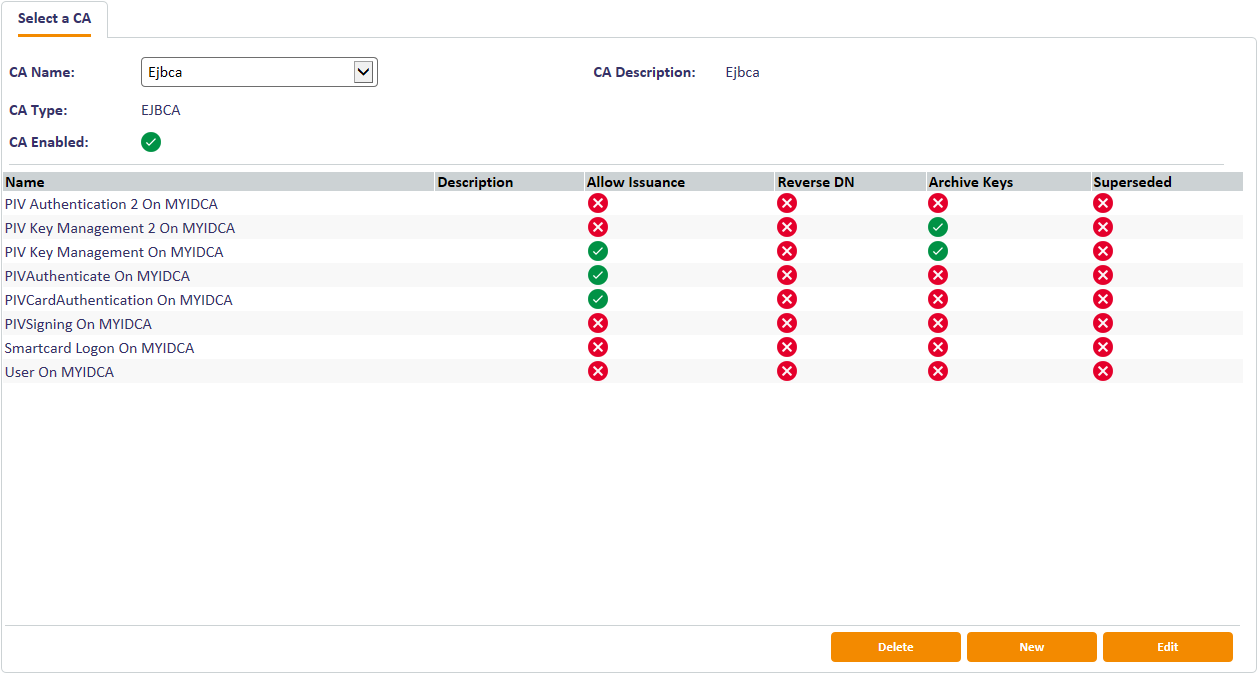Click Superseded icon for User On MYIDCA
The image size is (1258, 674).
pyautogui.click(x=1103, y=372)
